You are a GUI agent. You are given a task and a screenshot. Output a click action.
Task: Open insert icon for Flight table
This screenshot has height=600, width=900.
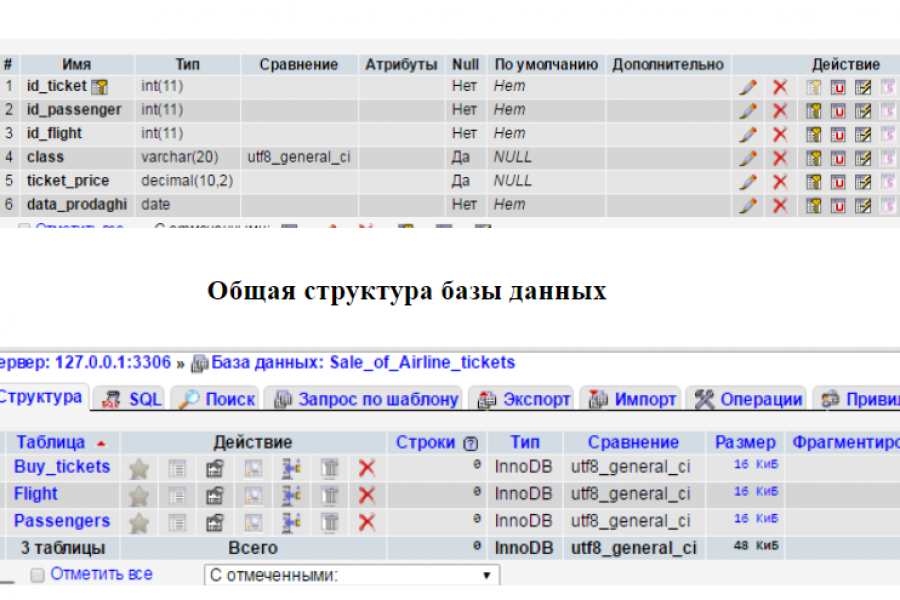(291, 495)
